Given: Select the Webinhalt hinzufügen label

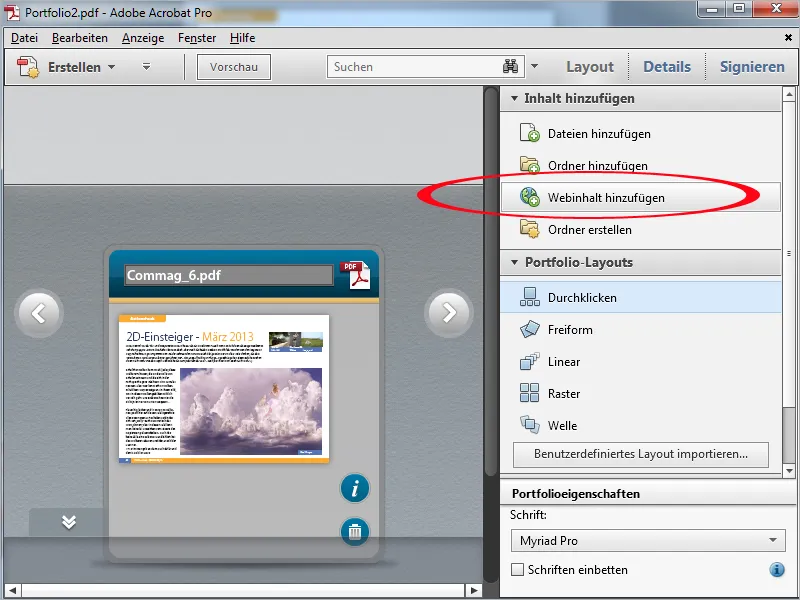Looking at the screenshot, I should [x=606, y=197].
